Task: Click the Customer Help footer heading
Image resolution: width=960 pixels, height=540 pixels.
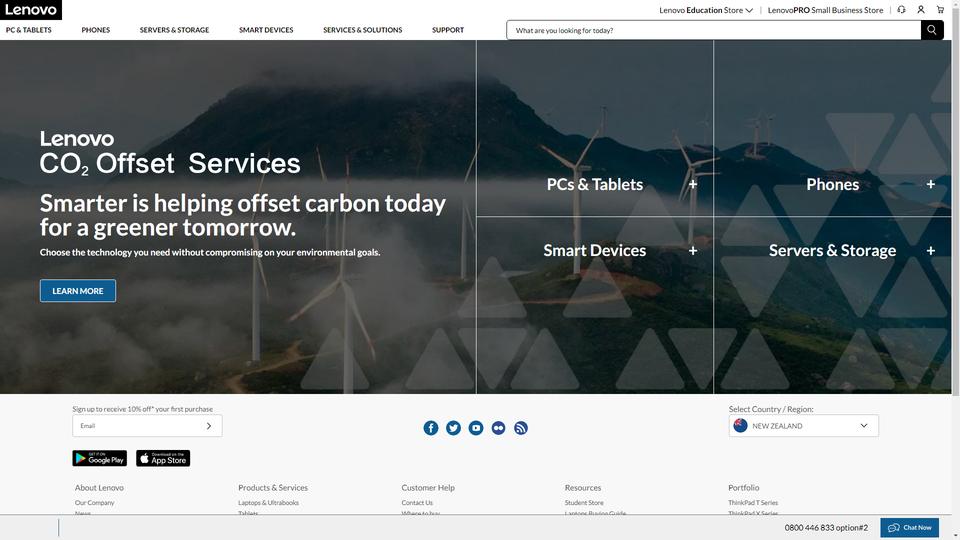Action: coord(428,488)
